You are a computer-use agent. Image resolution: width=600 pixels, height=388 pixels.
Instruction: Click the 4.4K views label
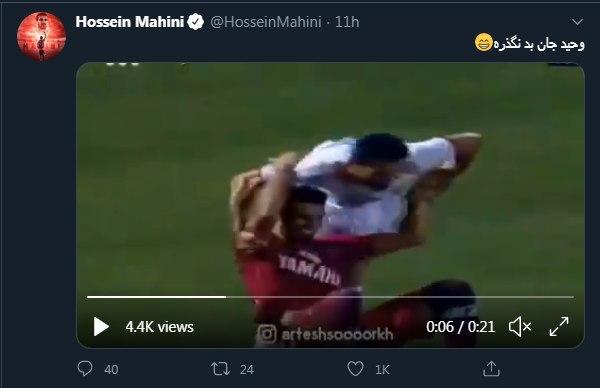[160, 327]
